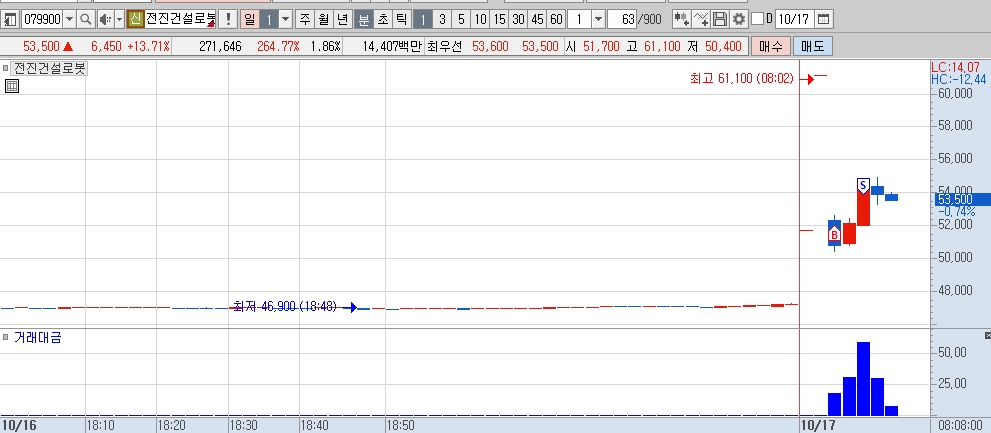The width and height of the screenshot is (991, 433).
Task: Expand the stock code 079900 dropdown
Action: point(70,19)
